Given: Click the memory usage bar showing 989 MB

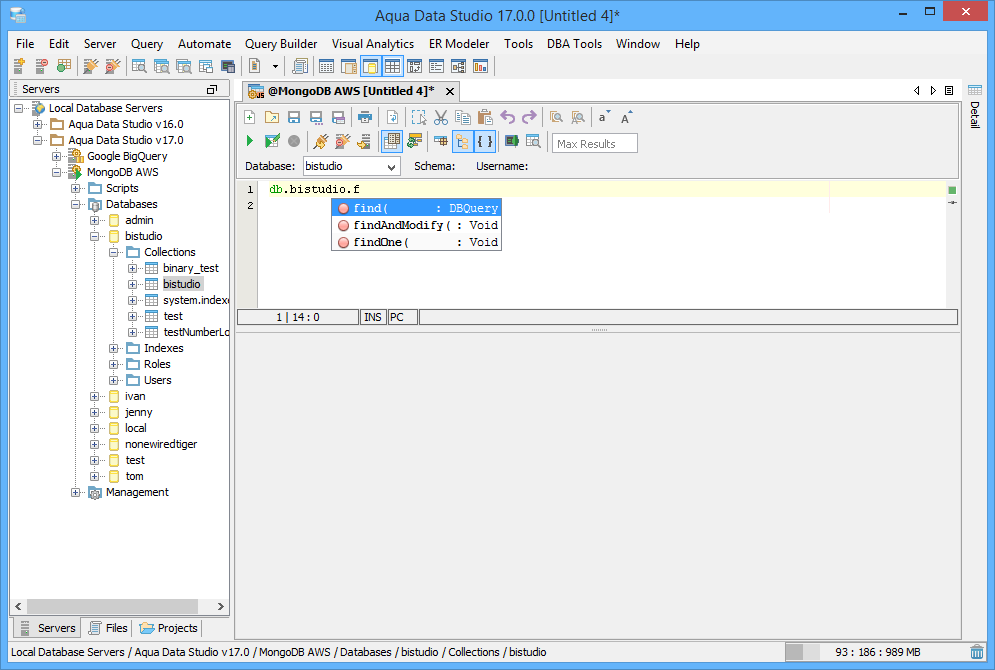Looking at the screenshot, I should click(876, 652).
